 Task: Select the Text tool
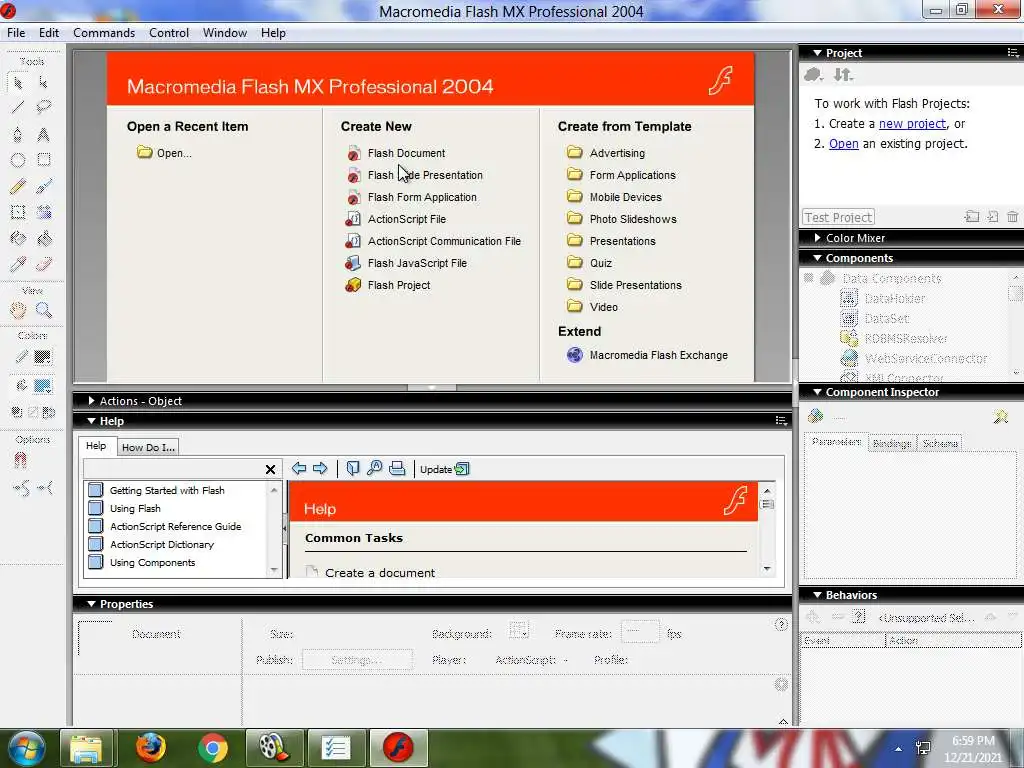point(43,135)
